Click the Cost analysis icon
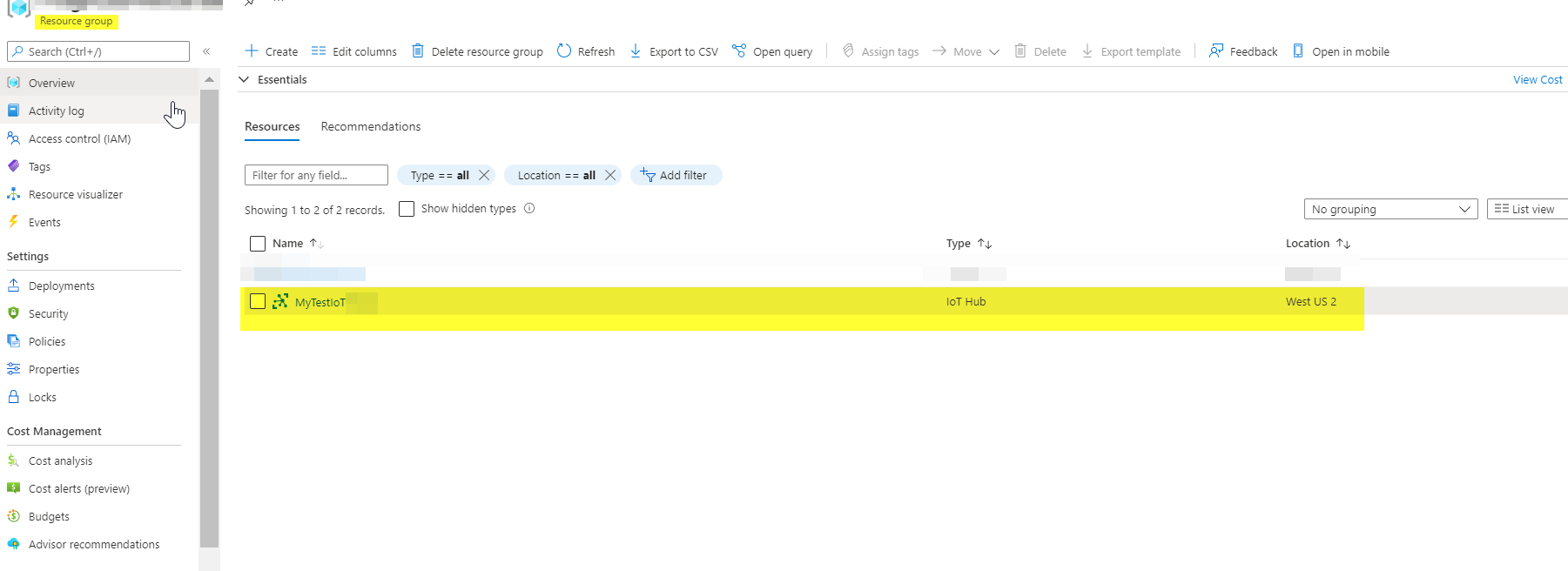 point(13,460)
